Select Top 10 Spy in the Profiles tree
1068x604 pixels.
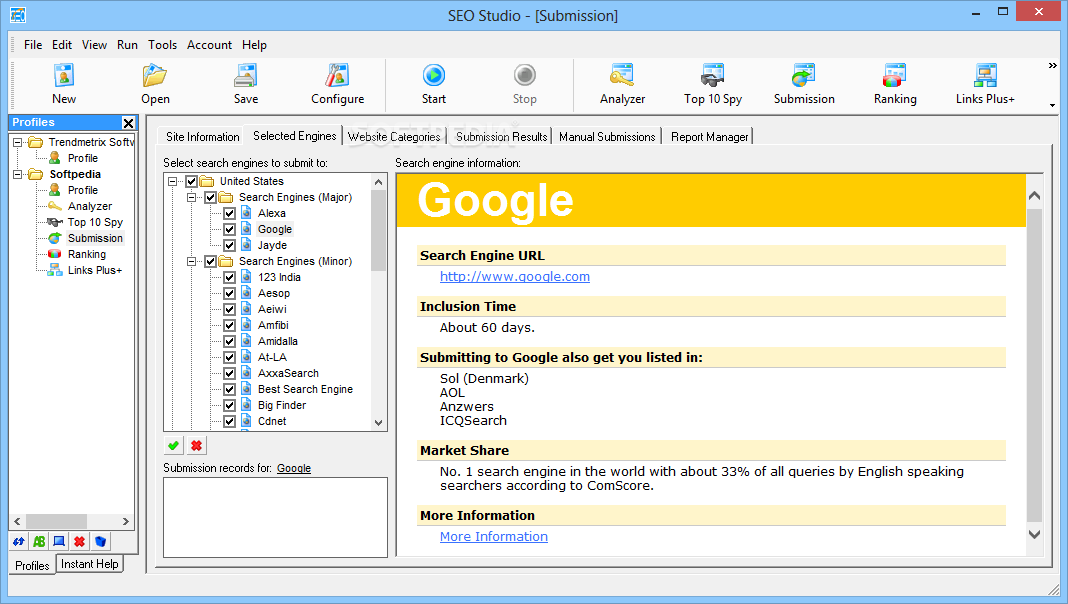click(95, 222)
